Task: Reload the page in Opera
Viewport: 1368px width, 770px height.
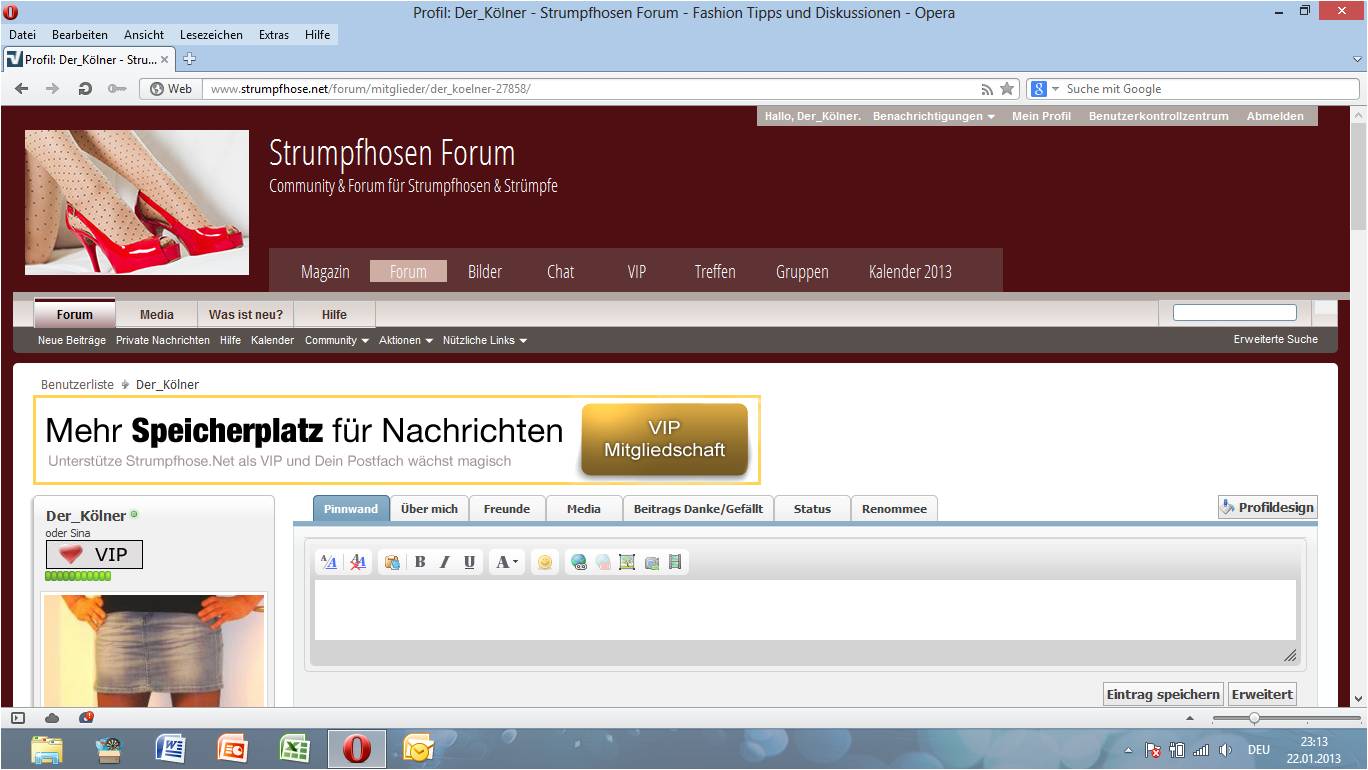Action: click(85, 88)
